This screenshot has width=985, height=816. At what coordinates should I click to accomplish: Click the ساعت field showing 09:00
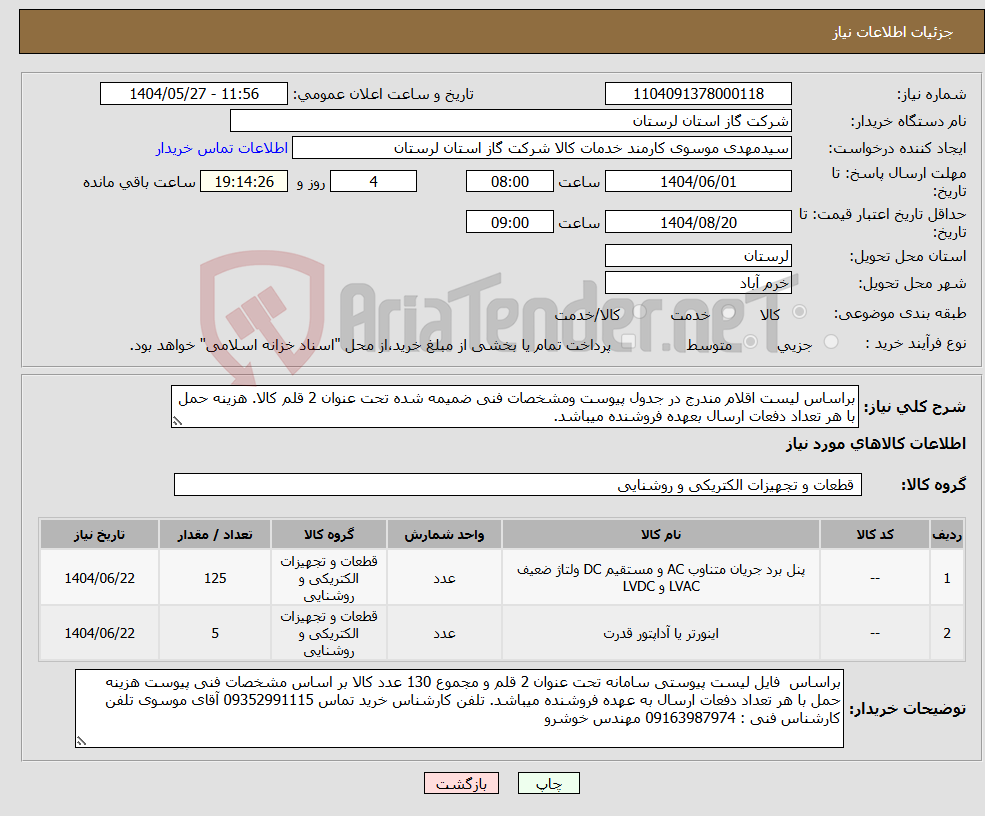coord(510,221)
